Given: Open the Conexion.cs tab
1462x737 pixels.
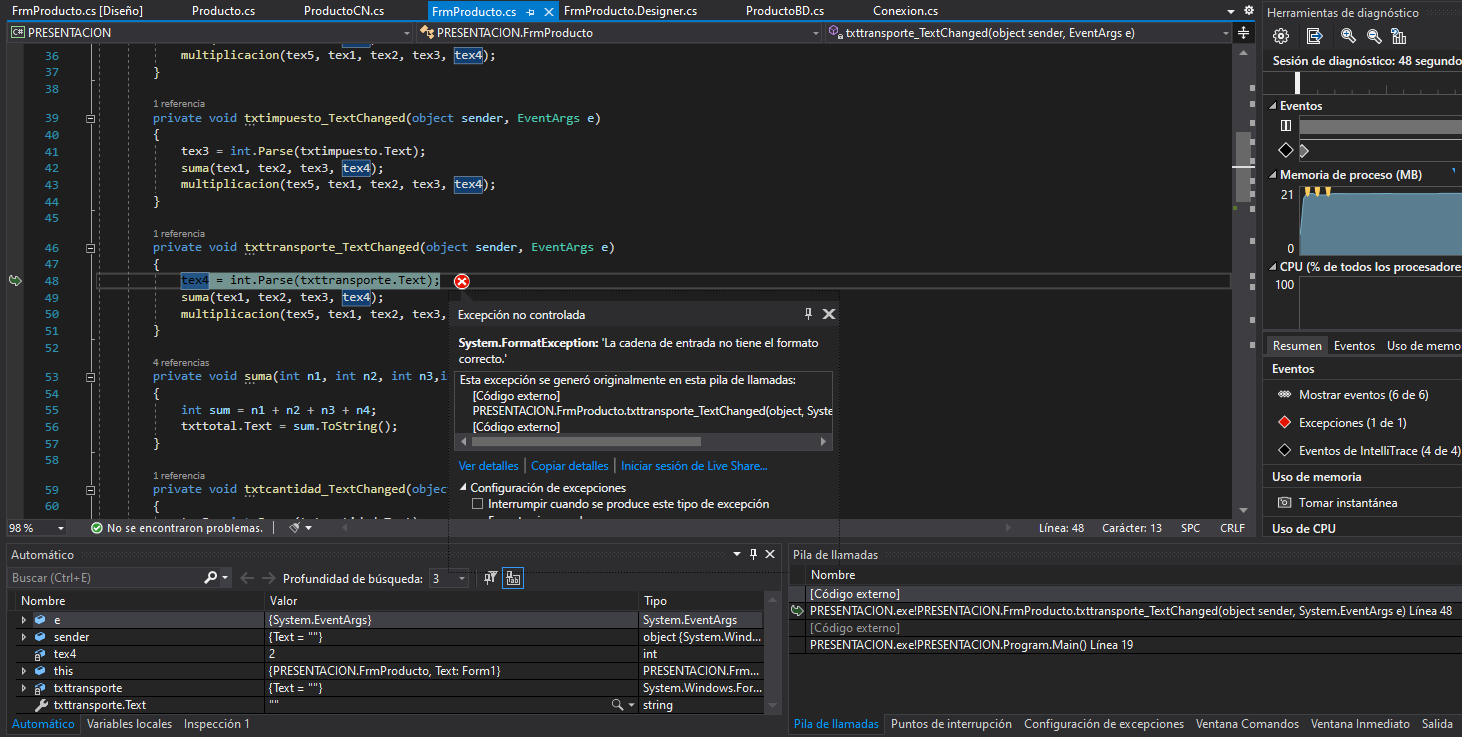Looking at the screenshot, I should coord(905,11).
